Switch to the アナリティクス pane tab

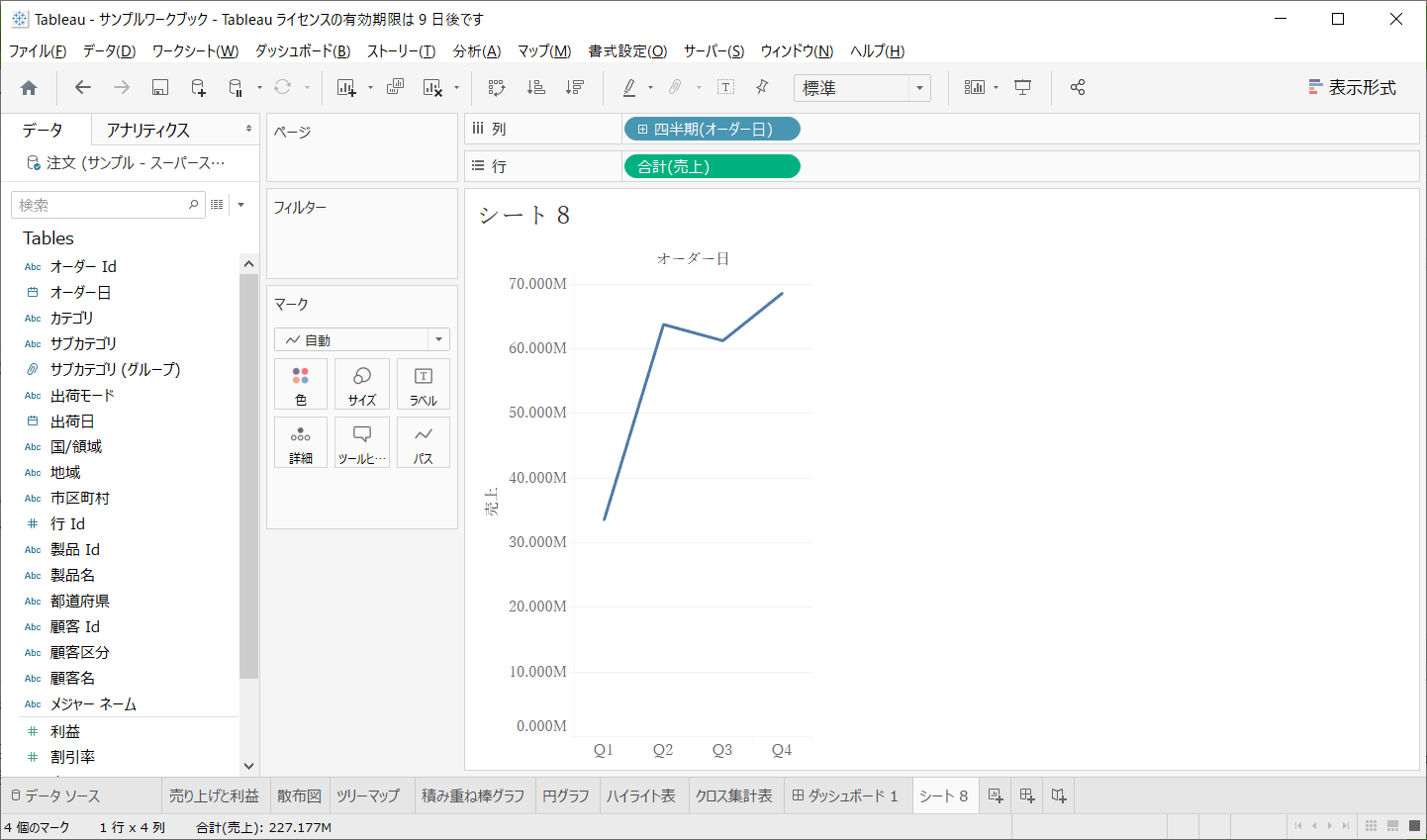pyautogui.click(x=148, y=131)
